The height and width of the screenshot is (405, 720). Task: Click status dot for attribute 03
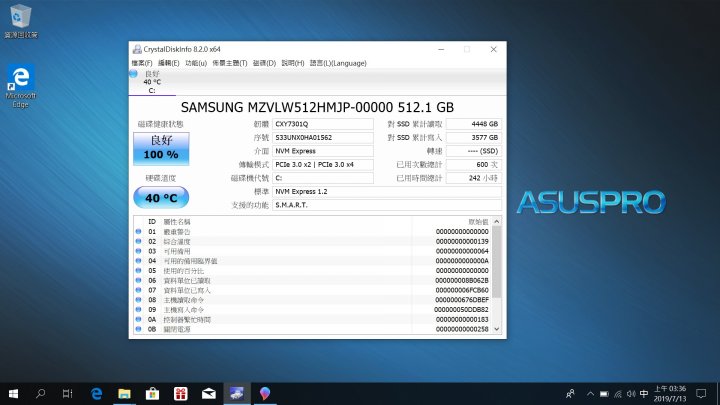point(138,251)
